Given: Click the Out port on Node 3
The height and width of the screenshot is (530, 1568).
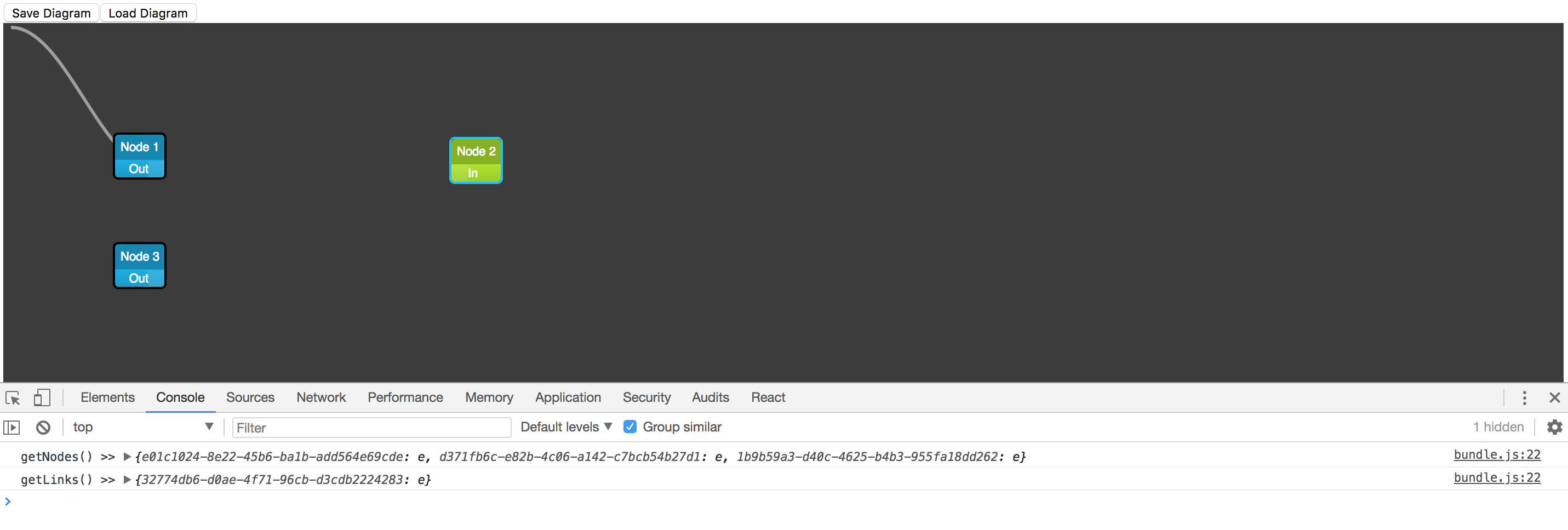Looking at the screenshot, I should coord(139,278).
